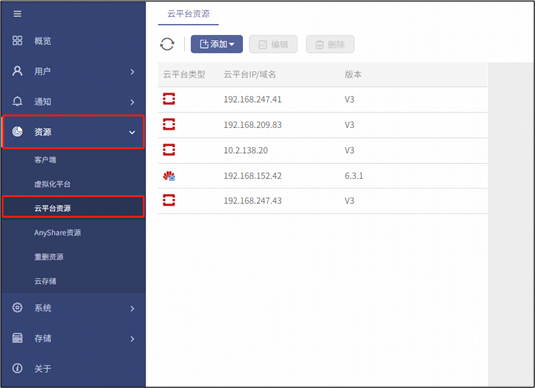The height and width of the screenshot is (388, 535).
Task: Open 云存储 submenu item
Action: point(73,281)
